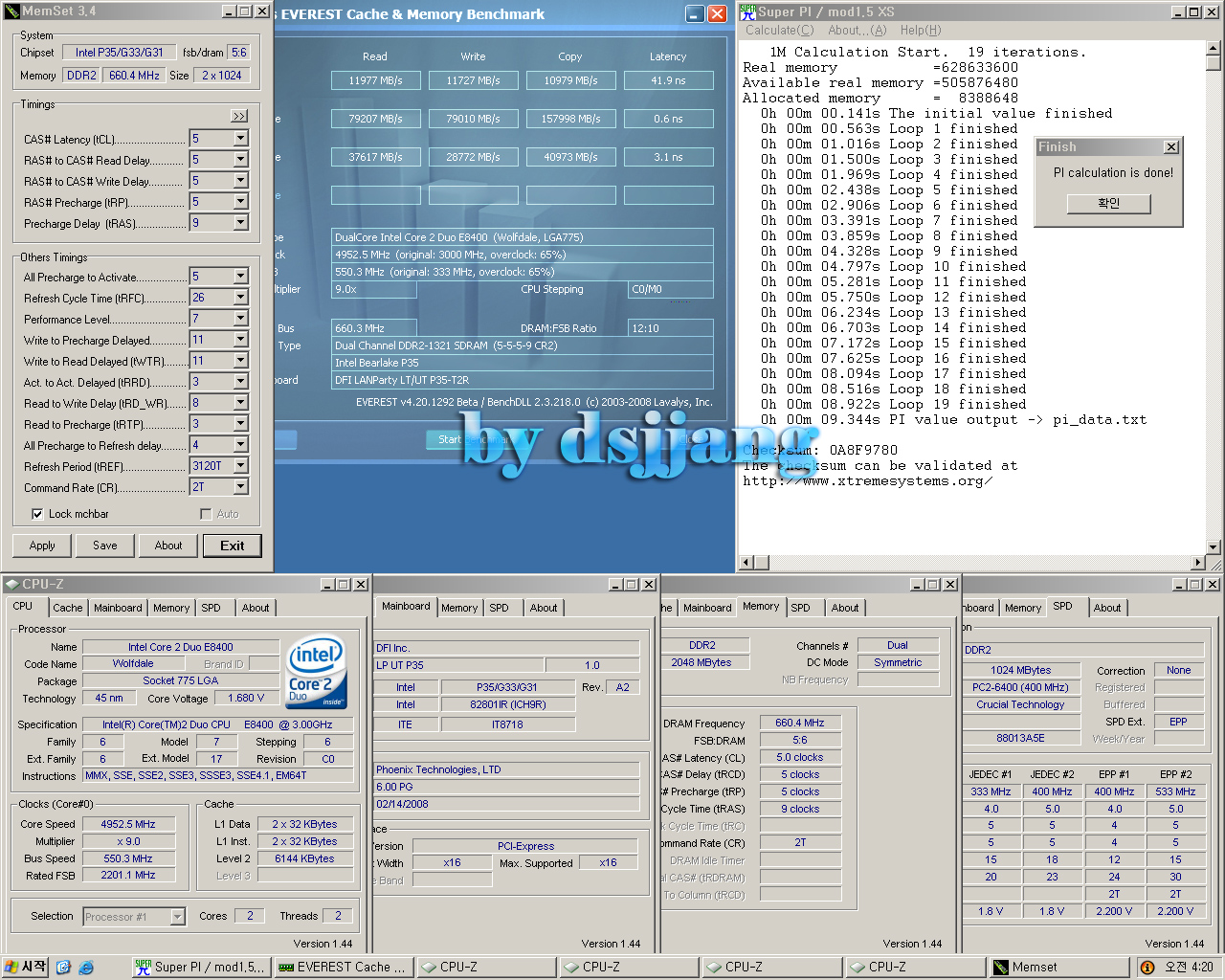
Task: Open the Performance Level dropdown
Action: [x=240, y=319]
